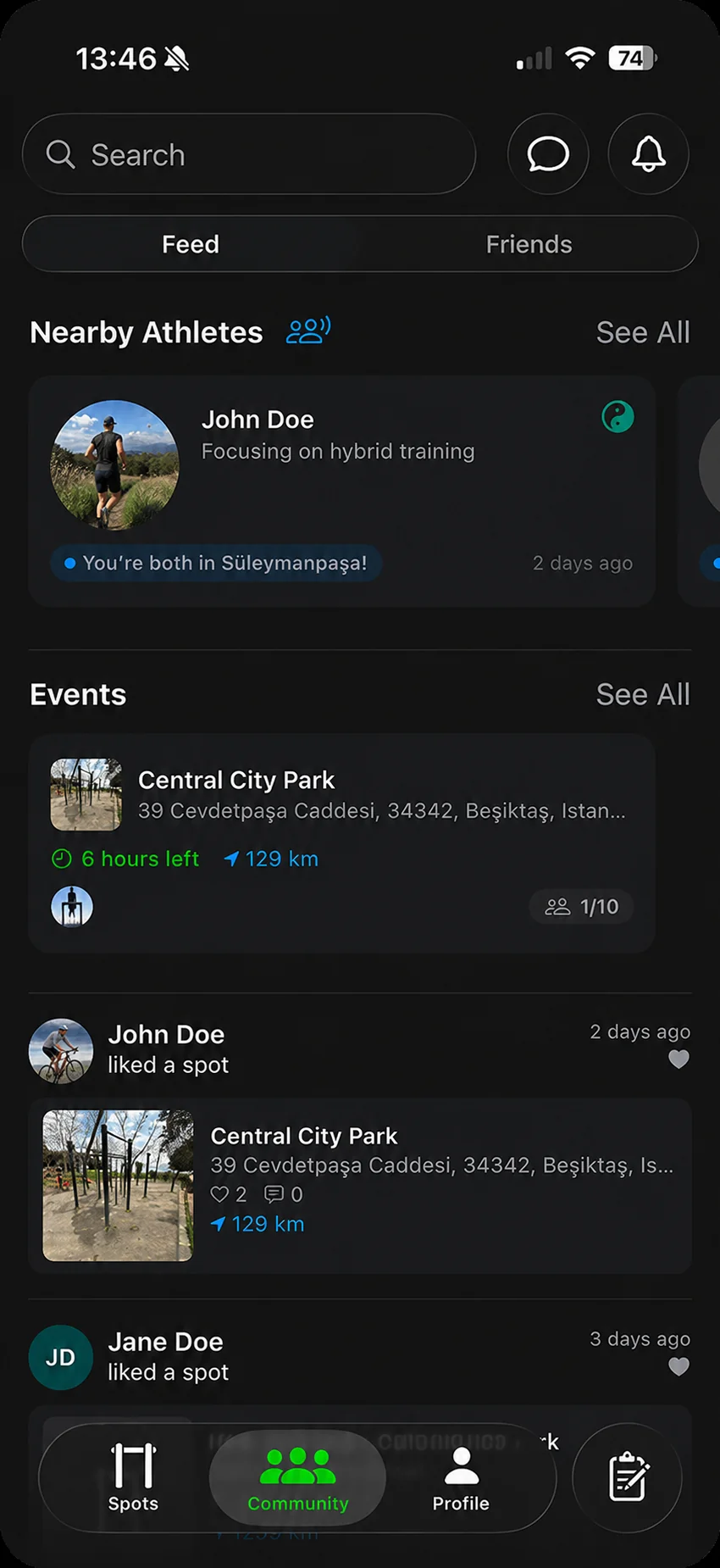Open Central City Park event thumbnail

coord(86,794)
